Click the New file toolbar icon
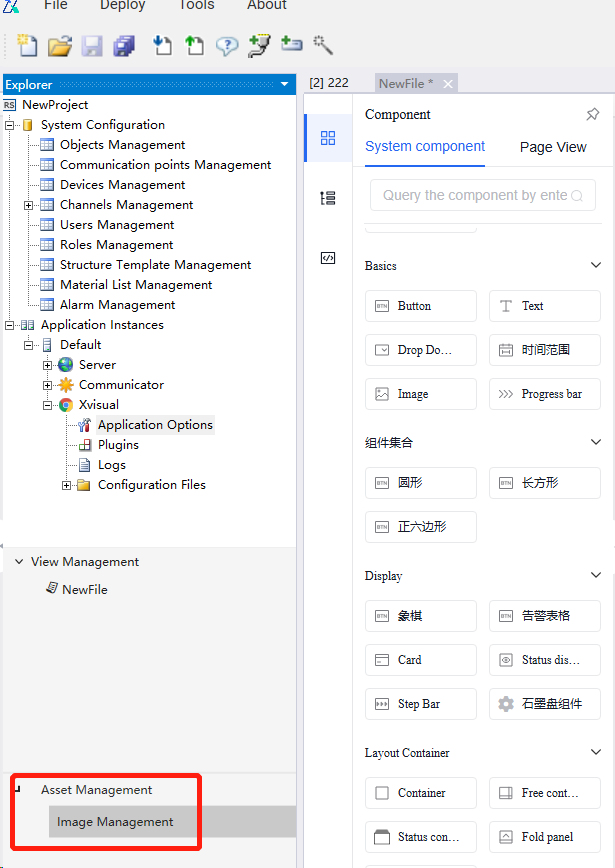The image size is (615, 868). pyautogui.click(x=27, y=45)
